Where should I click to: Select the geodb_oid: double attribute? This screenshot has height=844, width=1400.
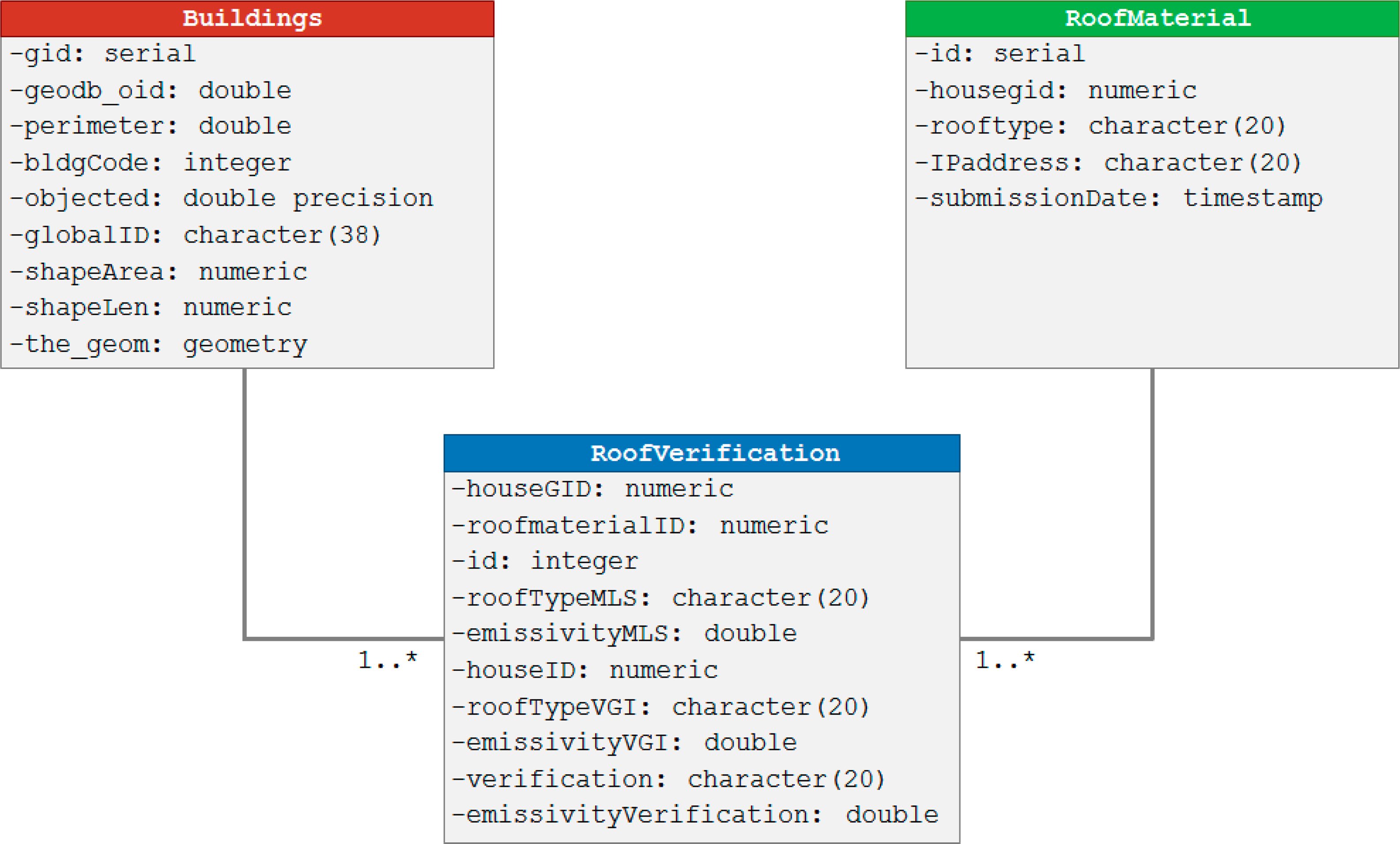[x=151, y=91]
